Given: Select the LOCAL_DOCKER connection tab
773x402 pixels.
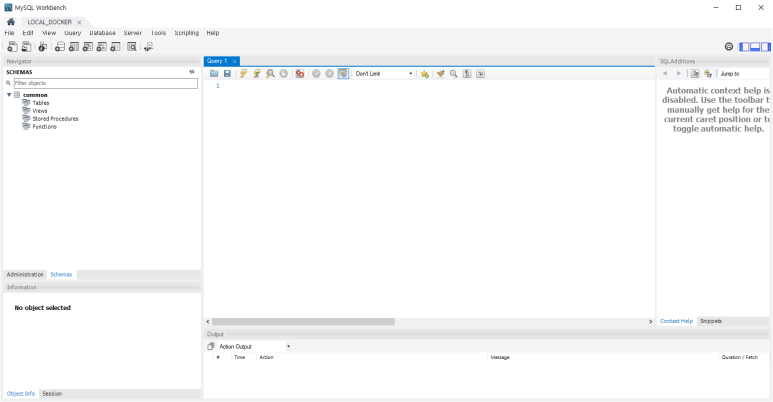Looking at the screenshot, I should click(49, 22).
